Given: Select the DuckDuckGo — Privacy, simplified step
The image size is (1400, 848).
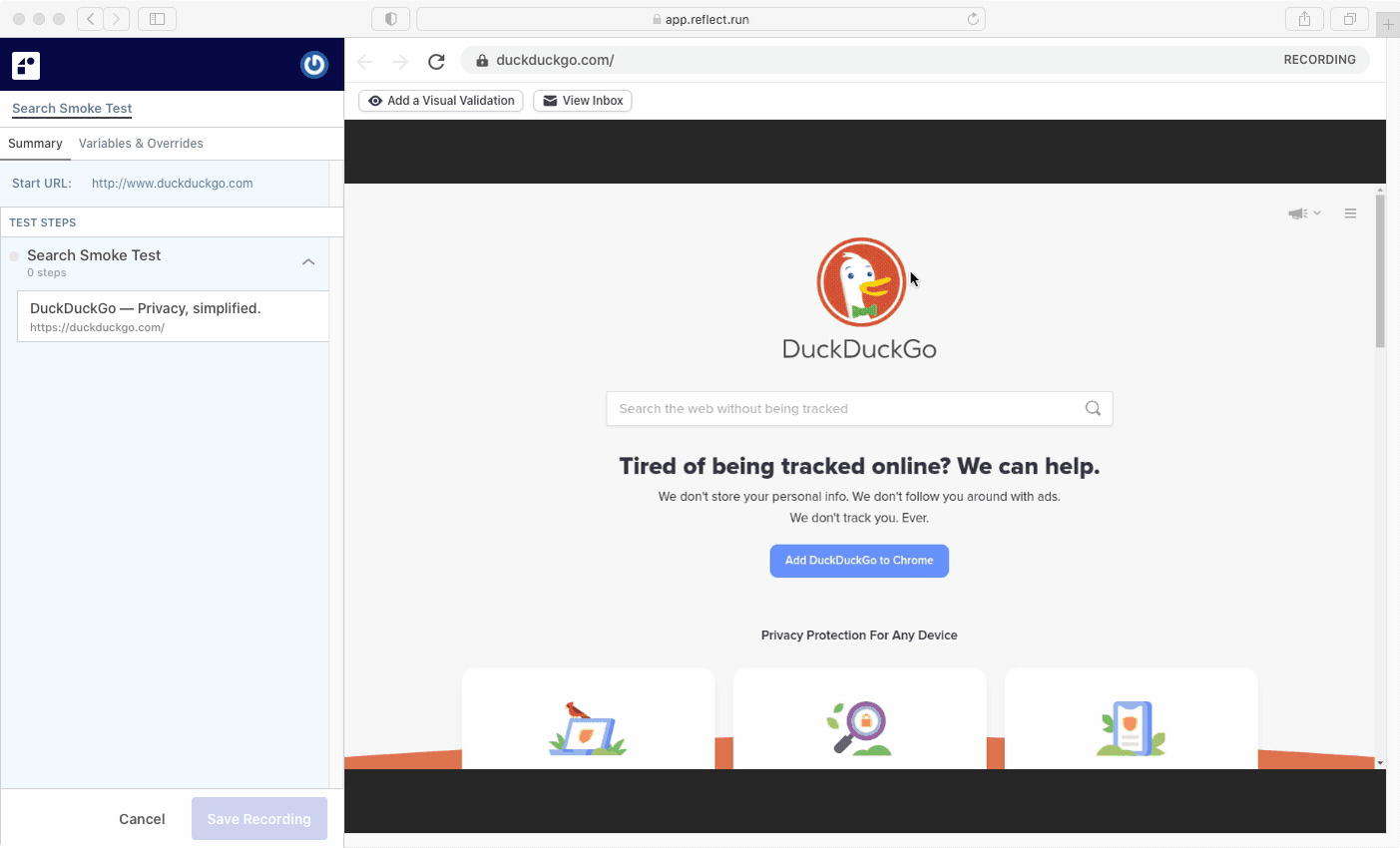Looking at the screenshot, I should pos(173,316).
